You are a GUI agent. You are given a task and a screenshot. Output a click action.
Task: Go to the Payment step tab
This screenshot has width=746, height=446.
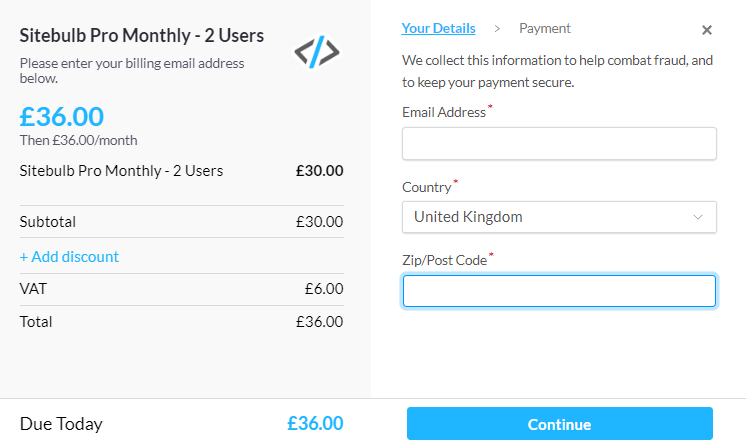coord(545,29)
